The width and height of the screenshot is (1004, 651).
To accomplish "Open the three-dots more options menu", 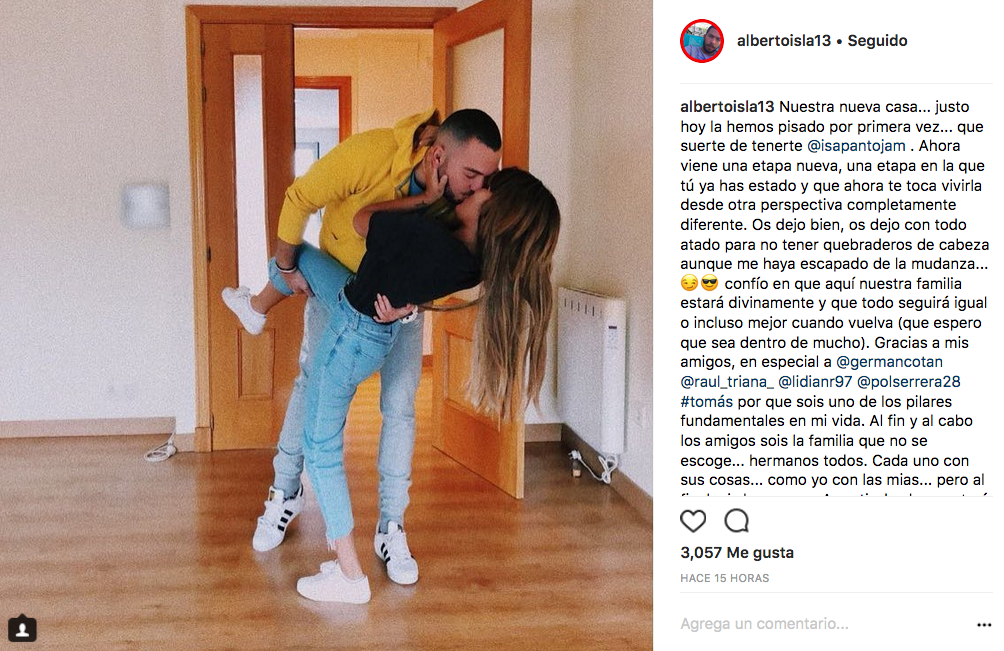I will [984, 625].
